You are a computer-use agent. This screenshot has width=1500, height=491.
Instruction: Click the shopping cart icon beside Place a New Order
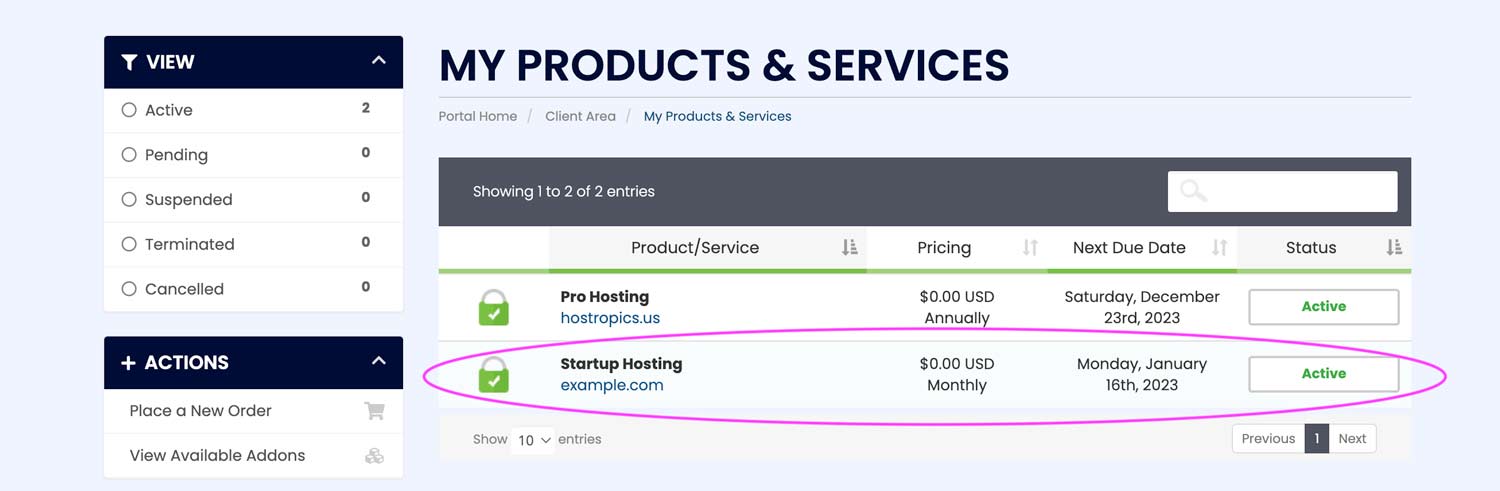point(374,411)
